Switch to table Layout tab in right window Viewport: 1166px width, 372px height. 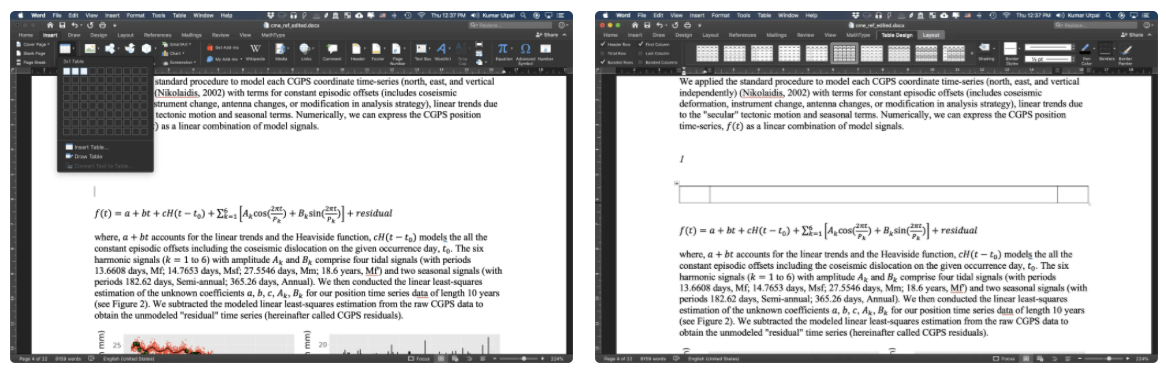coord(931,35)
